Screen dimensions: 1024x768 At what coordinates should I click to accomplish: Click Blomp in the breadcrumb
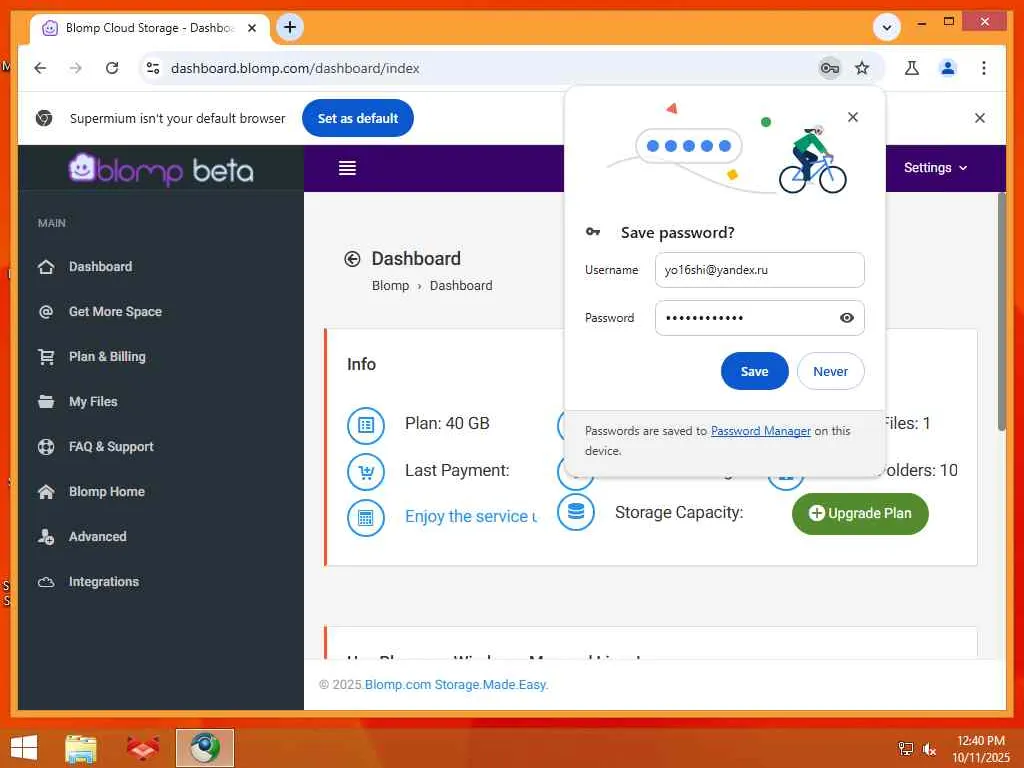[390, 285]
